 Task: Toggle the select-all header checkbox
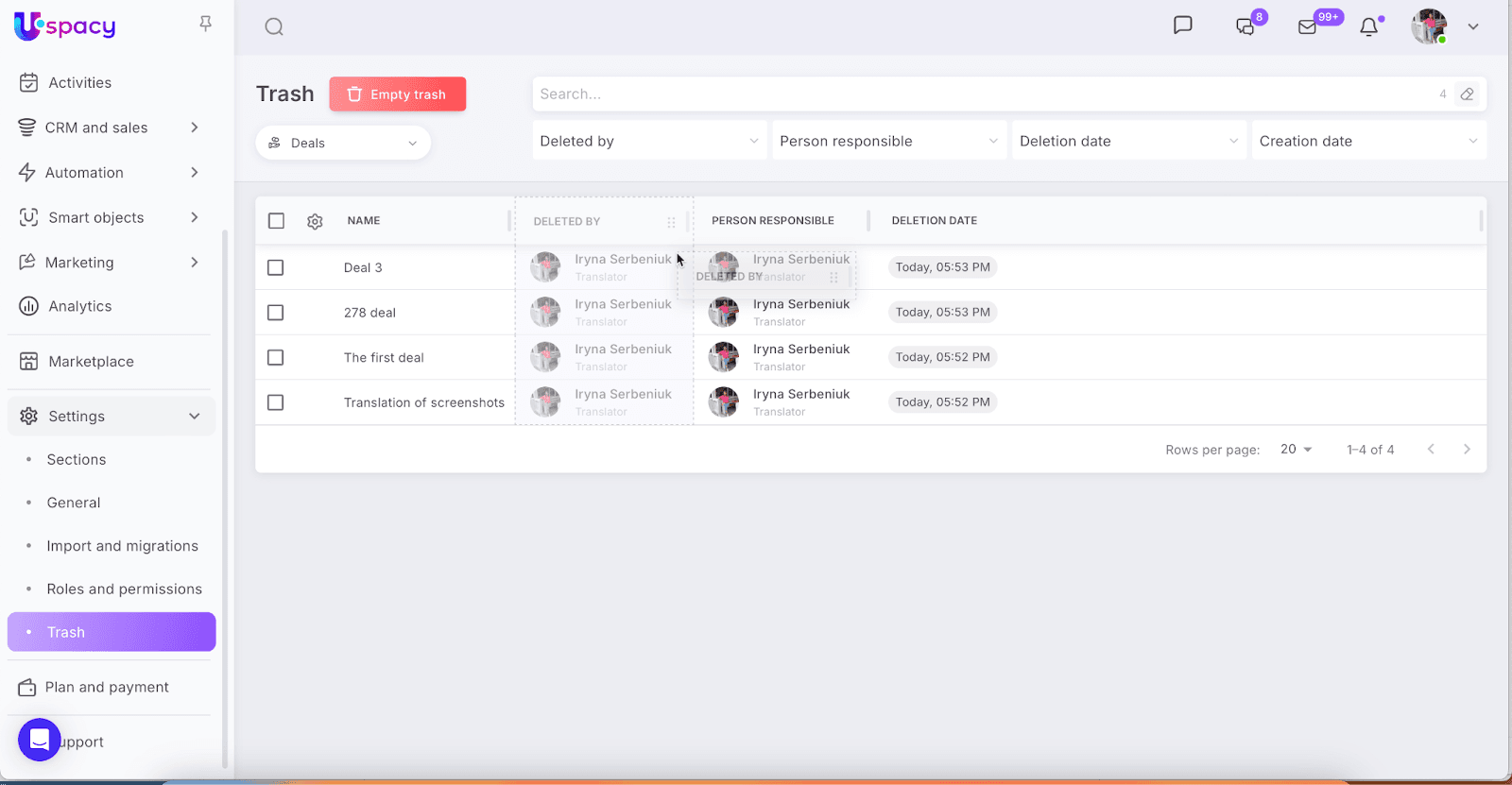[x=276, y=221]
